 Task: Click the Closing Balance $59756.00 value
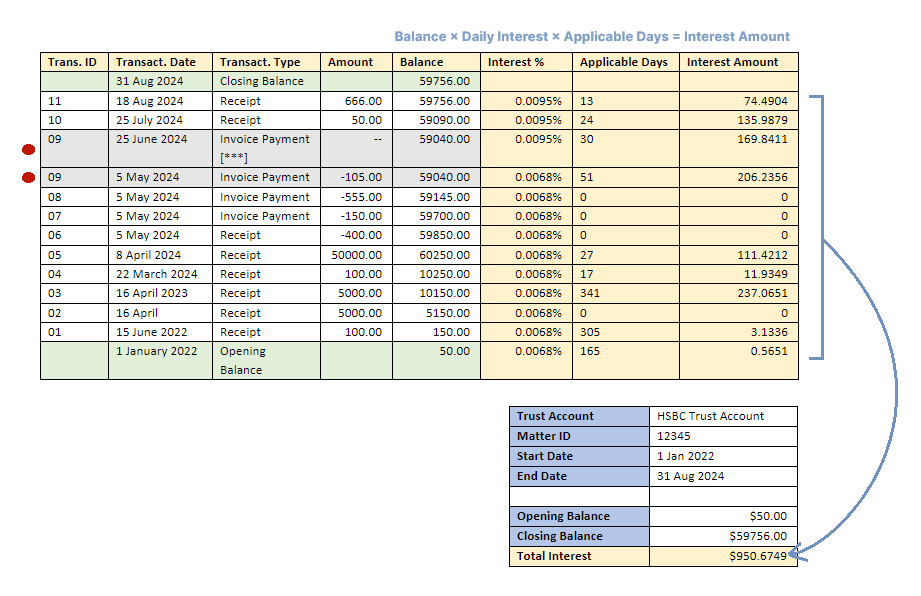723,536
